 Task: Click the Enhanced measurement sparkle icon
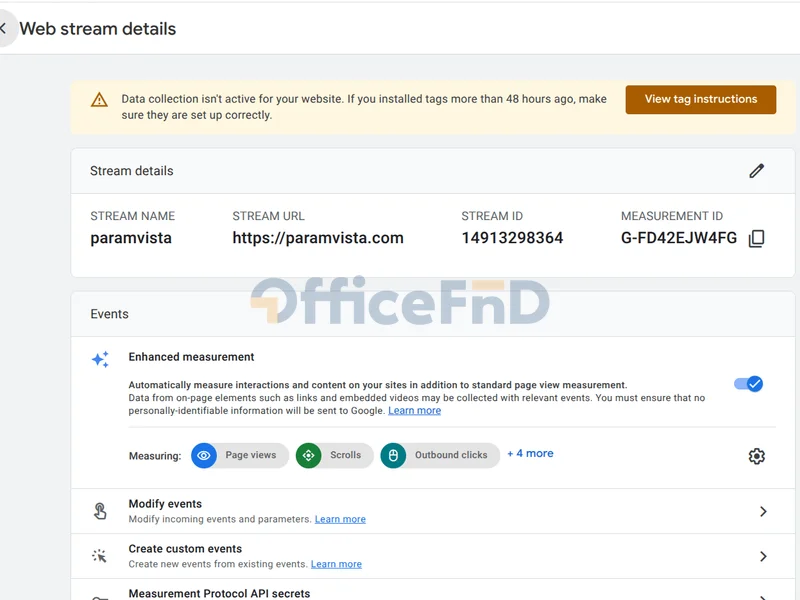coord(100,359)
